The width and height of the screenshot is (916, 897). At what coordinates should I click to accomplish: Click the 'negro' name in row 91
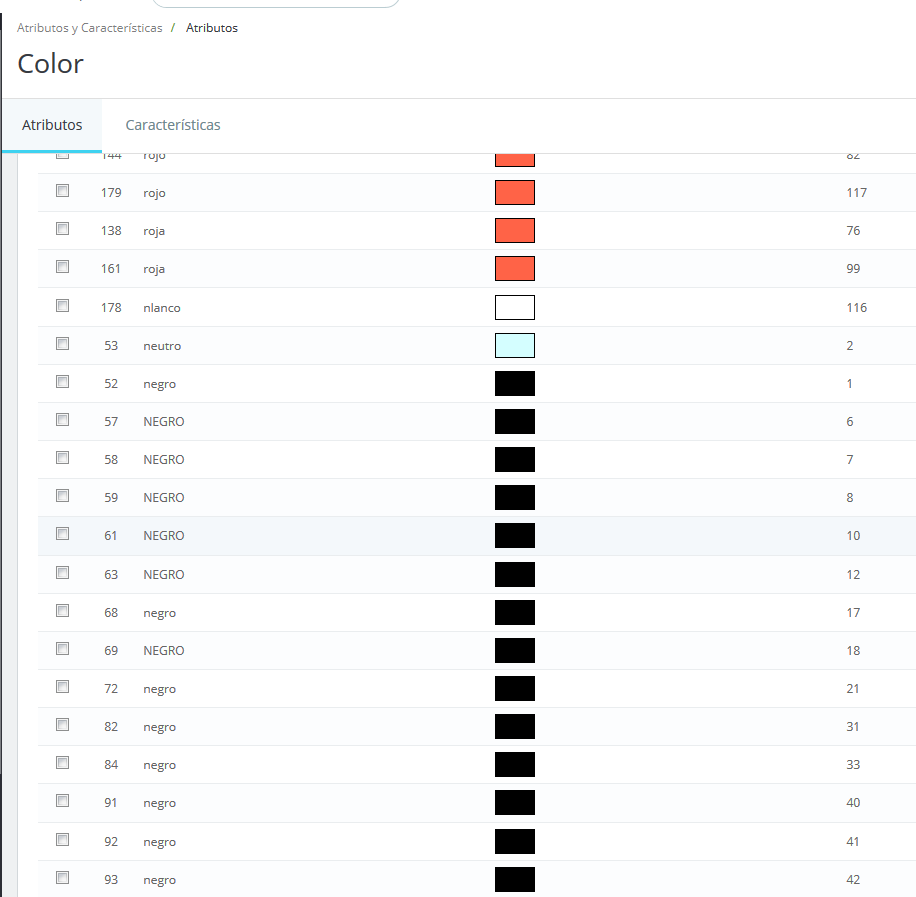point(159,804)
